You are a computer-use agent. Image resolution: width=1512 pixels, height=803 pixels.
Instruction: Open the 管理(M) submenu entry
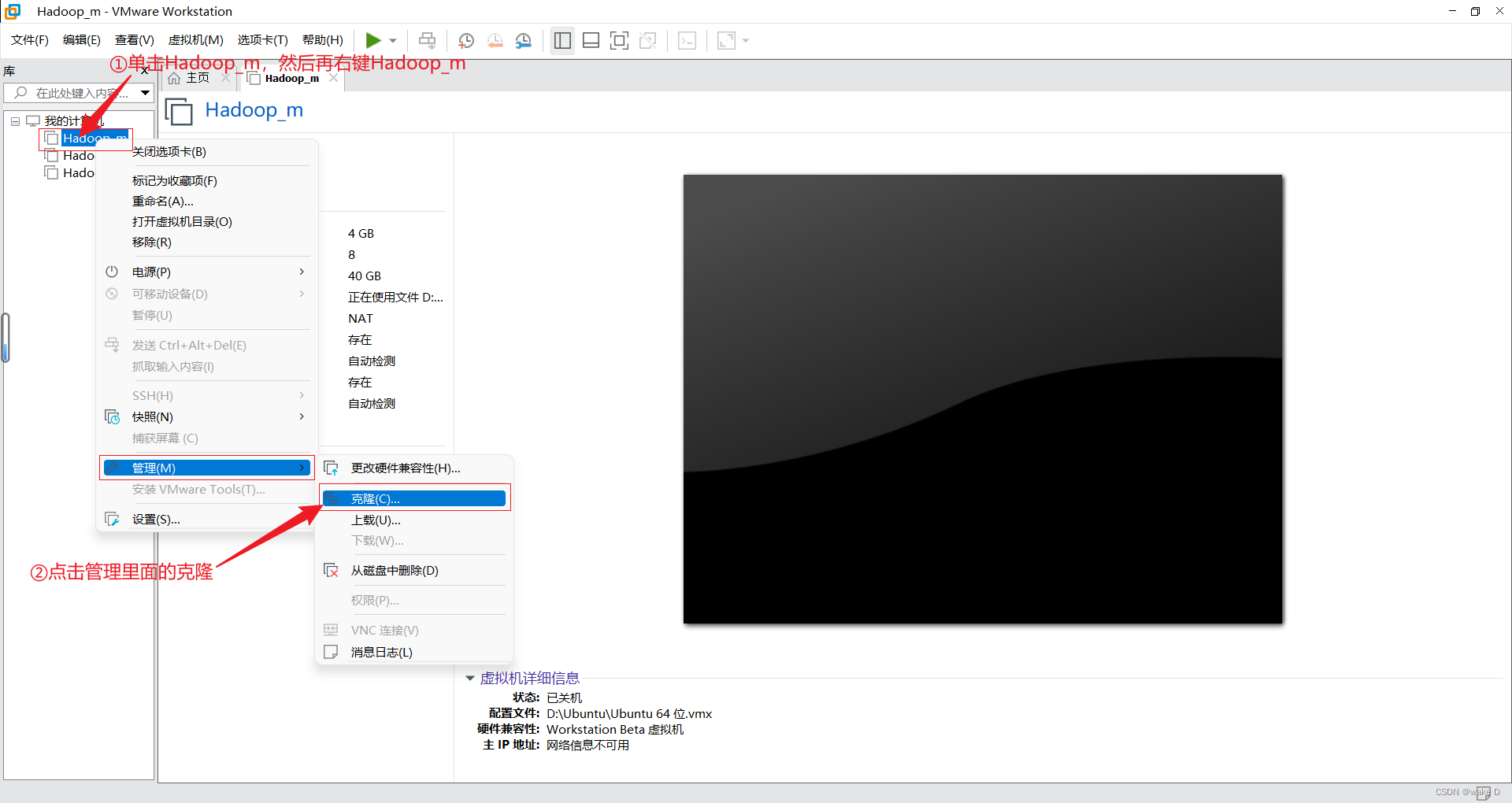point(207,468)
